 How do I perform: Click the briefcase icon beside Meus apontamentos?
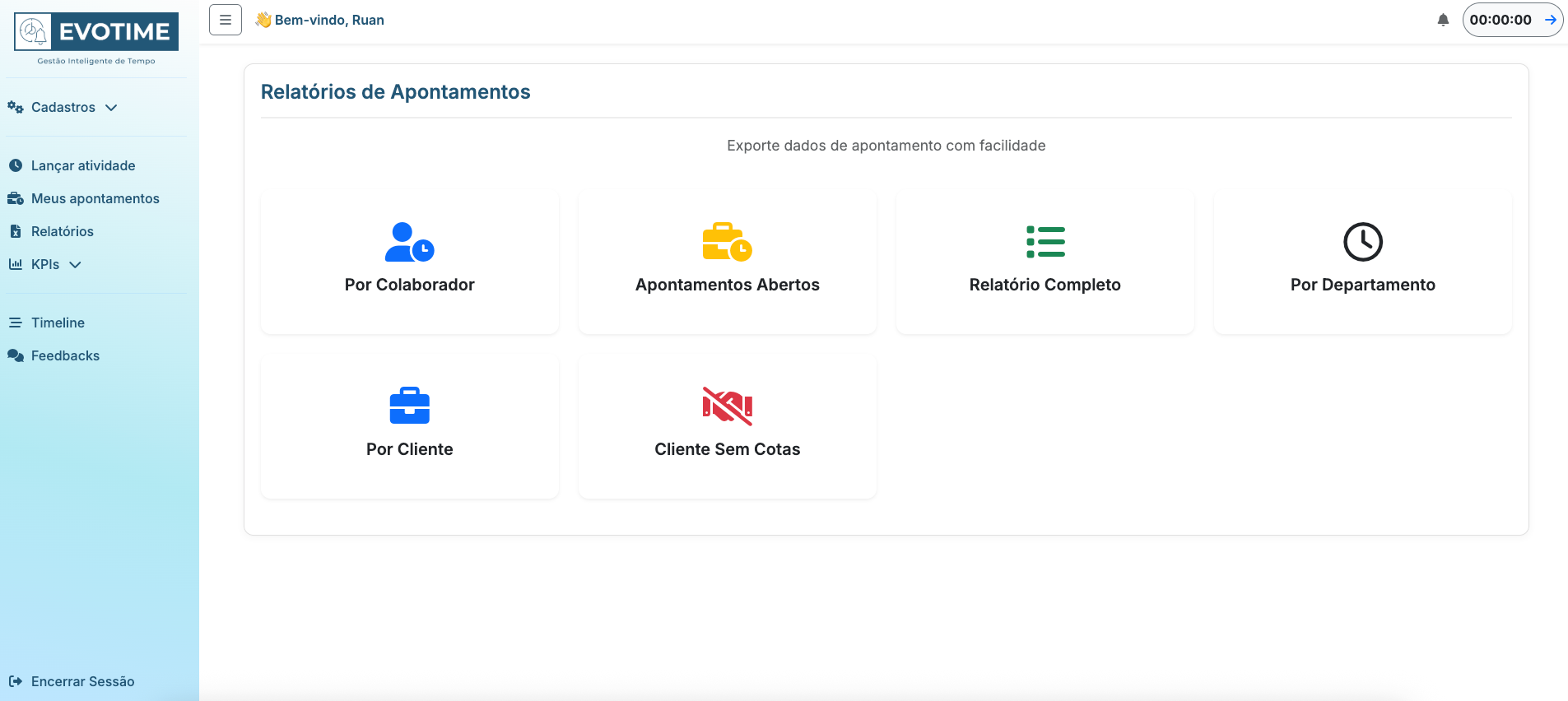coord(15,198)
